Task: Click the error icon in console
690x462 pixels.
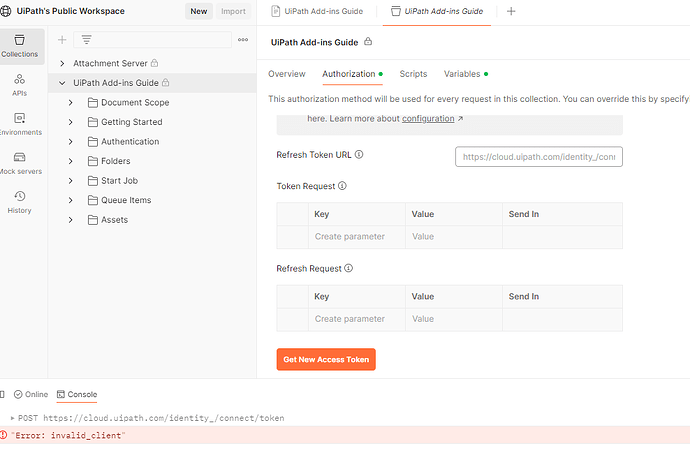Action: pos(4,435)
